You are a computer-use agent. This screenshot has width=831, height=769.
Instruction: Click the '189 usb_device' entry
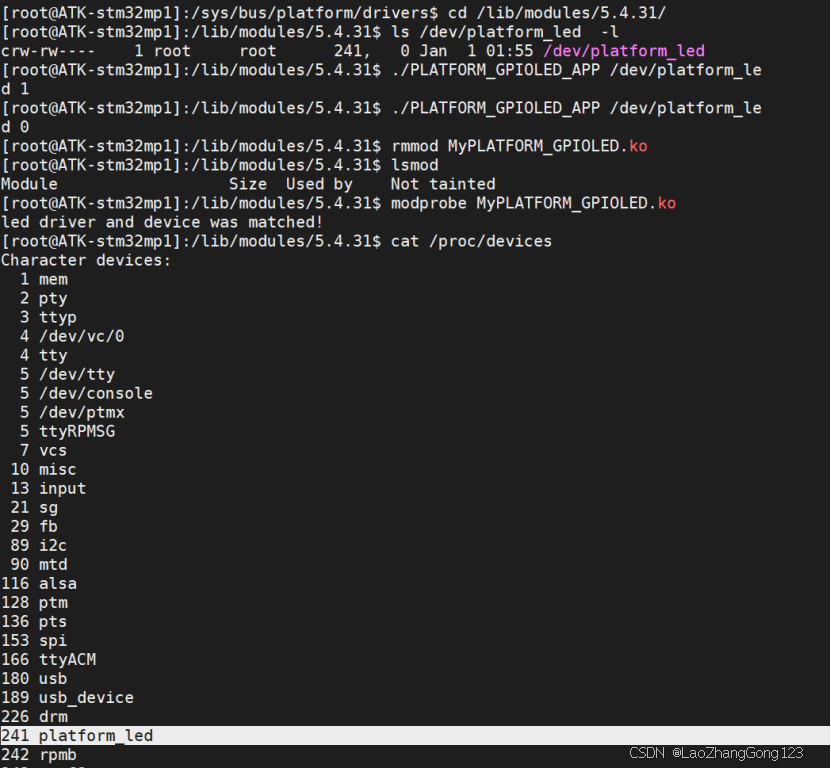click(x=67, y=697)
